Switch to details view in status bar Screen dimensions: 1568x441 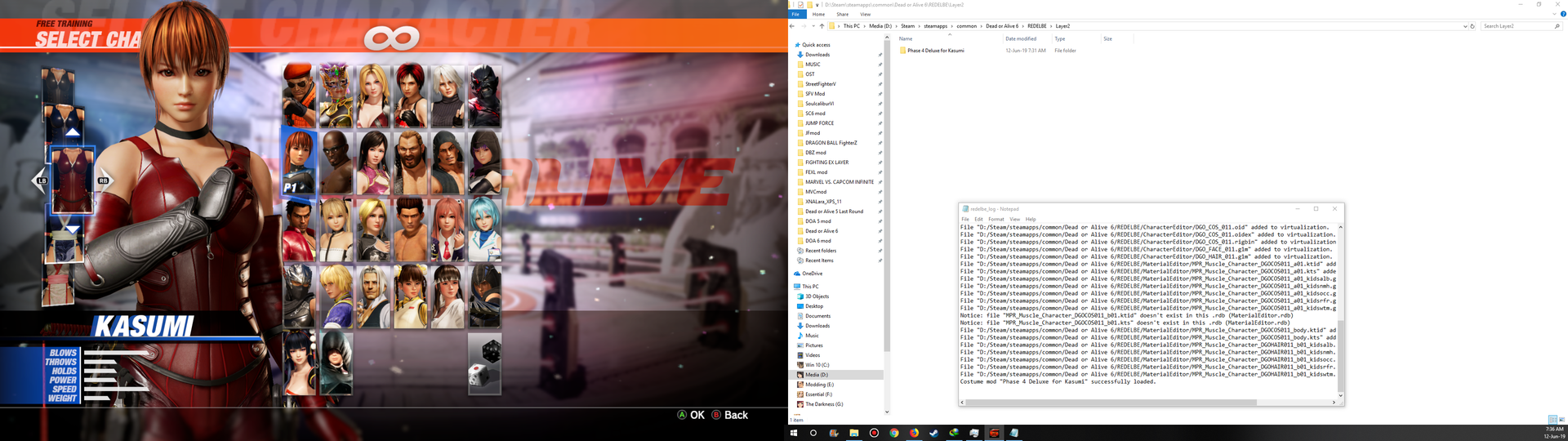(x=1552, y=420)
